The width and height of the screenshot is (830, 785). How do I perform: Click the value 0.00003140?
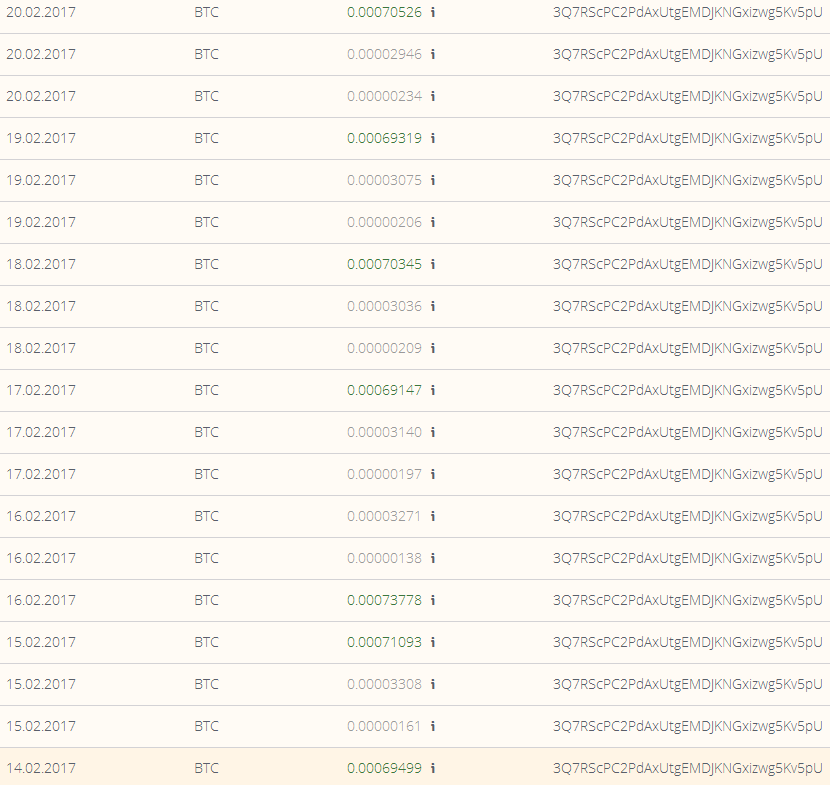coord(384,432)
